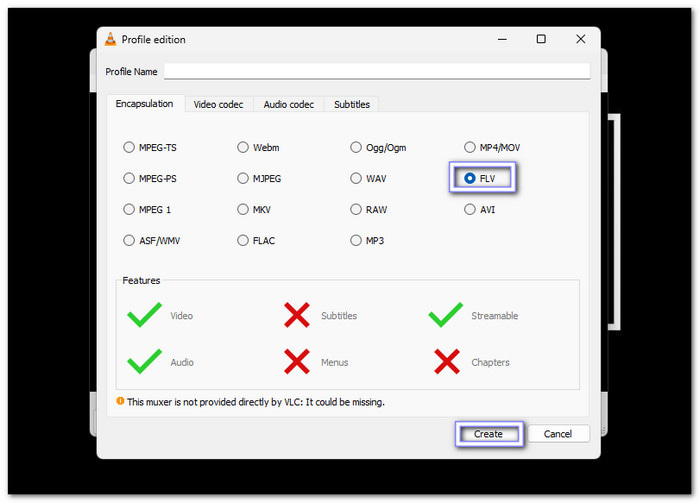Switch to the Video codec tab
The height and width of the screenshot is (503, 700).
218,104
